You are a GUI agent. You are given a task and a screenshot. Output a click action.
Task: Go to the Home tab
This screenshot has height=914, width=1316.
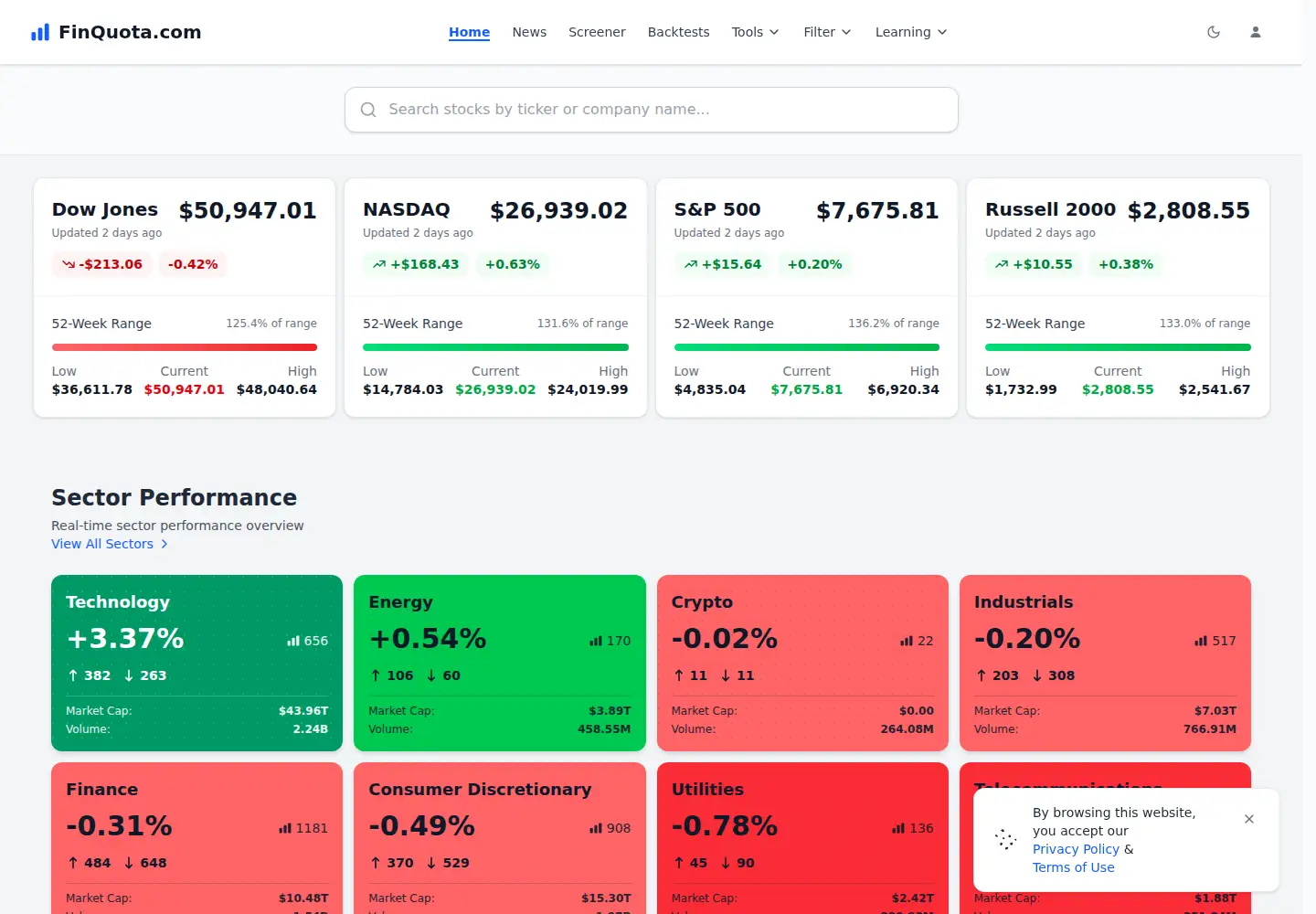click(x=469, y=32)
